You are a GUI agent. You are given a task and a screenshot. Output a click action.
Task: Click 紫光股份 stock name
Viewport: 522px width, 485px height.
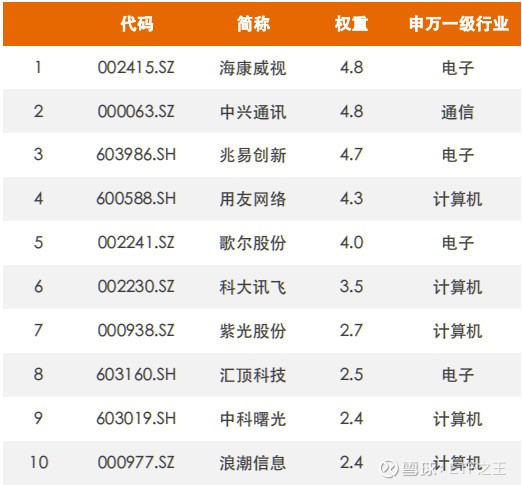point(253,331)
